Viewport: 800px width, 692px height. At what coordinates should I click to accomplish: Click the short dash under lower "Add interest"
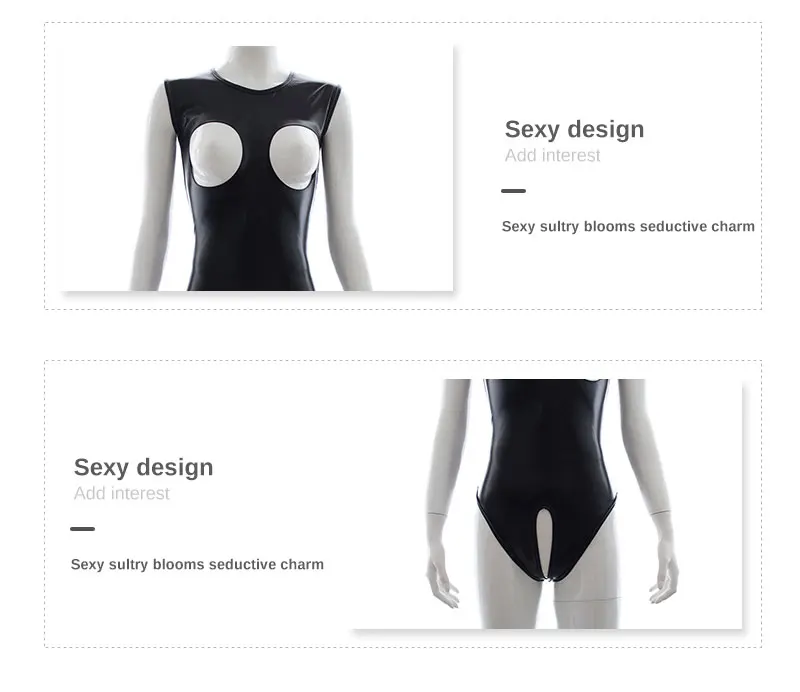[83, 529]
